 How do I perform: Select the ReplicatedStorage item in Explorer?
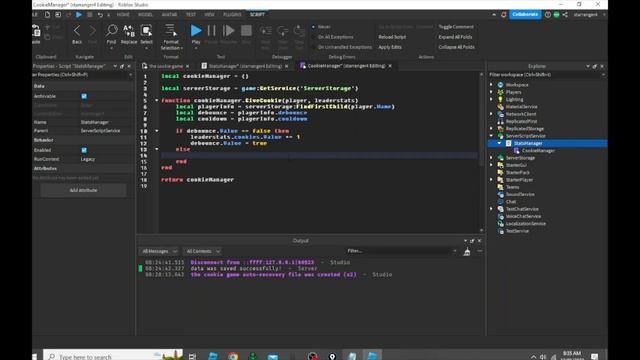click(x=524, y=129)
